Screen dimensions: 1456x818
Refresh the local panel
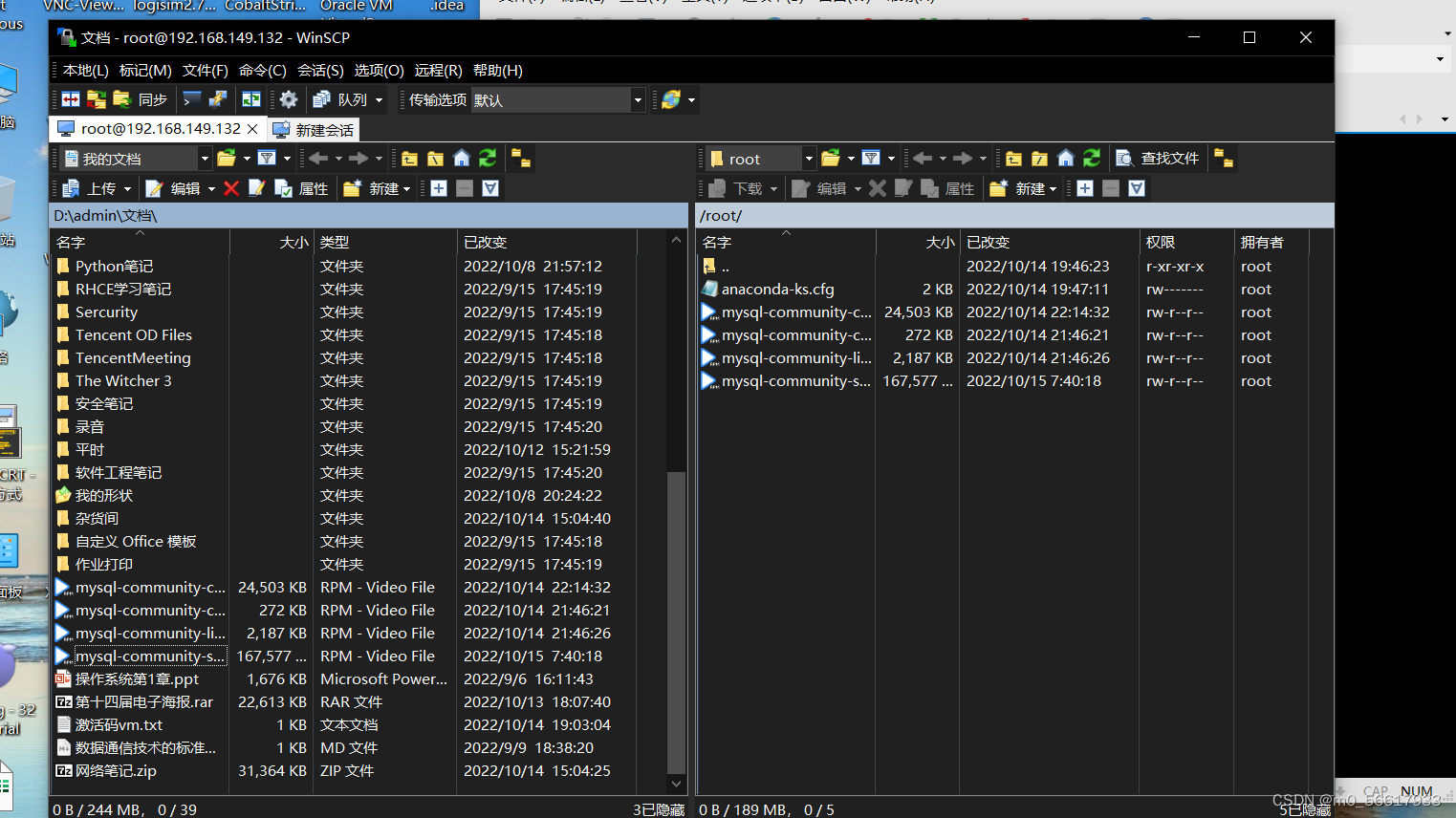click(x=488, y=159)
